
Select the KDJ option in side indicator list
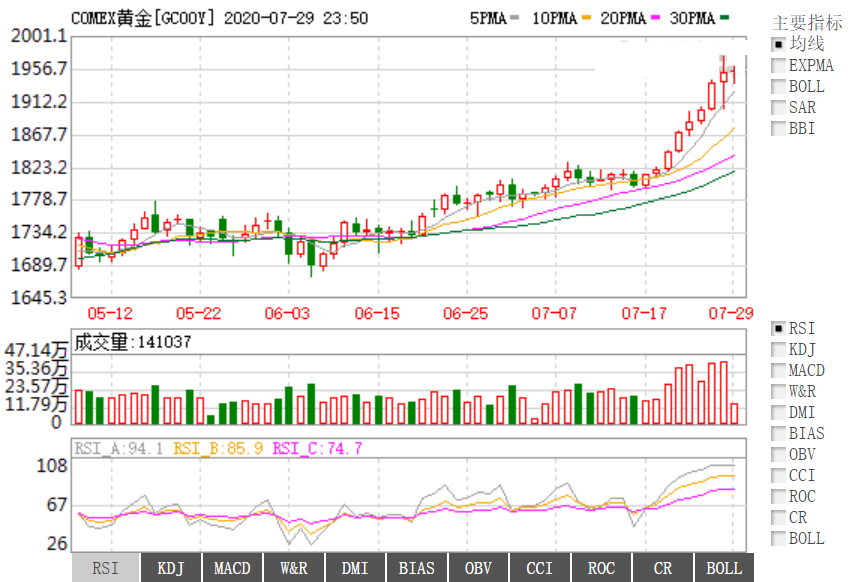(x=778, y=349)
